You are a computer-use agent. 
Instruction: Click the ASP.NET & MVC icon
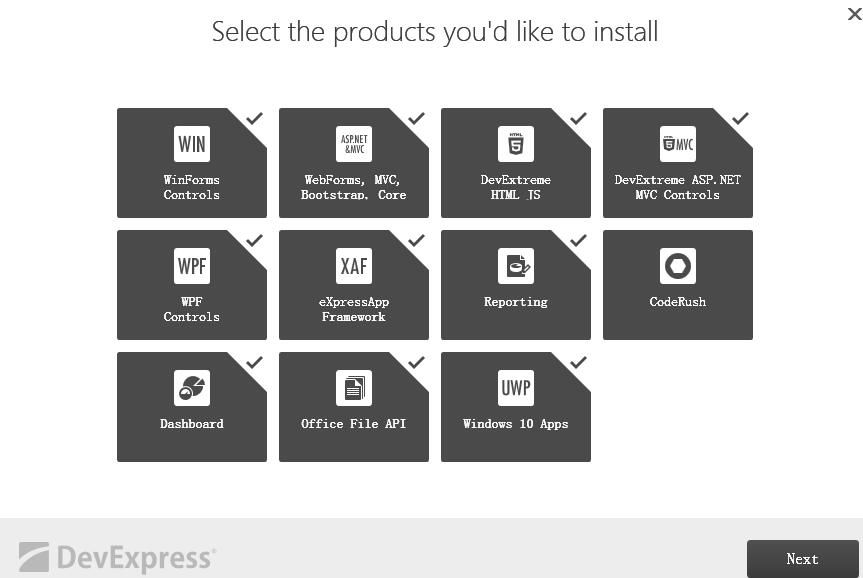pyautogui.click(x=353, y=144)
